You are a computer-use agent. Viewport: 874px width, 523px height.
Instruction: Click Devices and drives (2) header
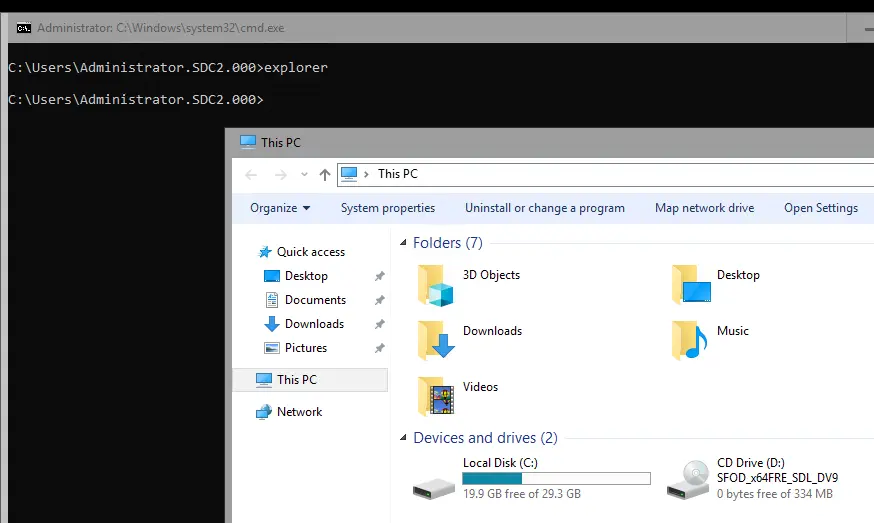(485, 438)
